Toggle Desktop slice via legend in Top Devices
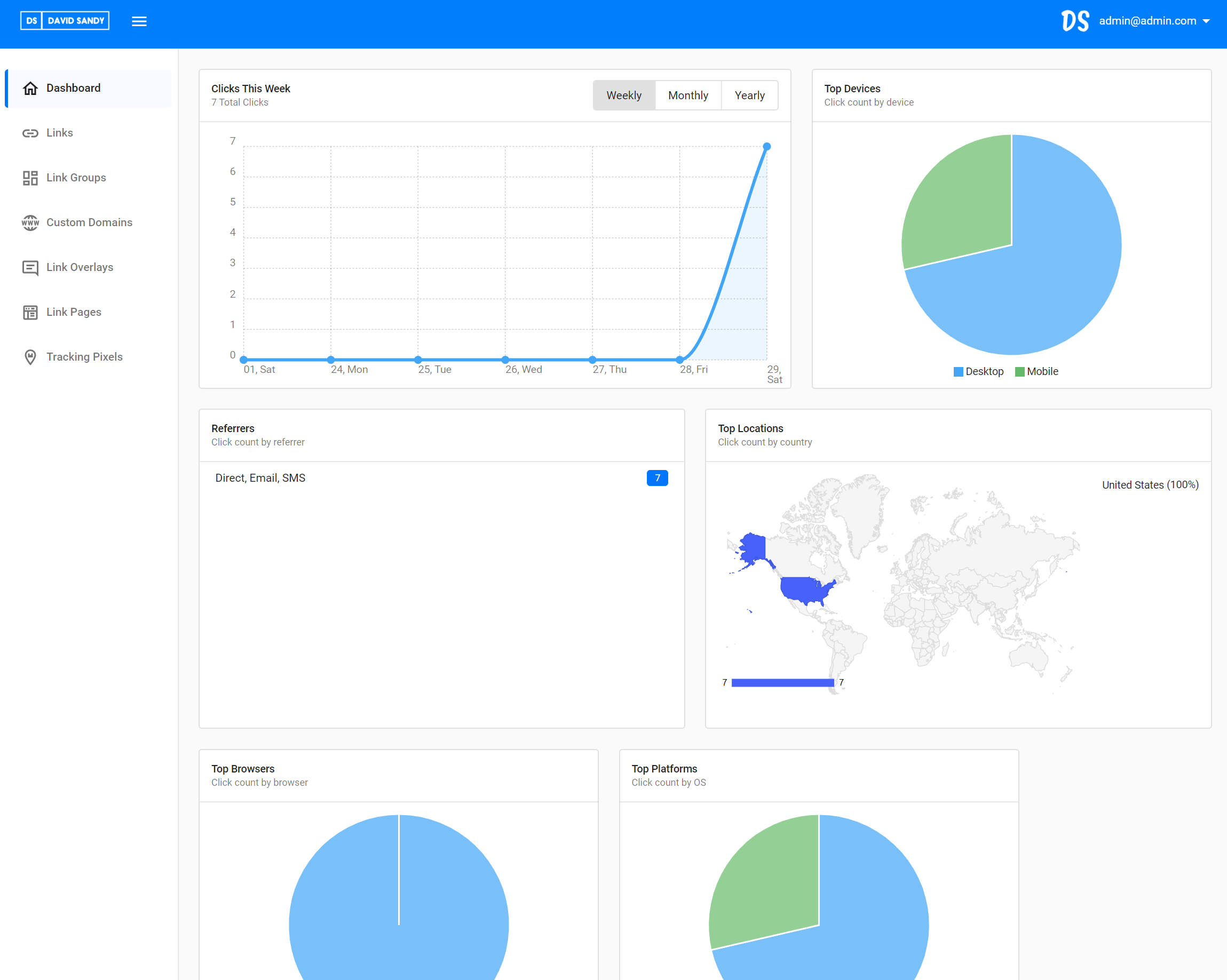Viewport: 1227px width, 980px height. tap(978, 371)
